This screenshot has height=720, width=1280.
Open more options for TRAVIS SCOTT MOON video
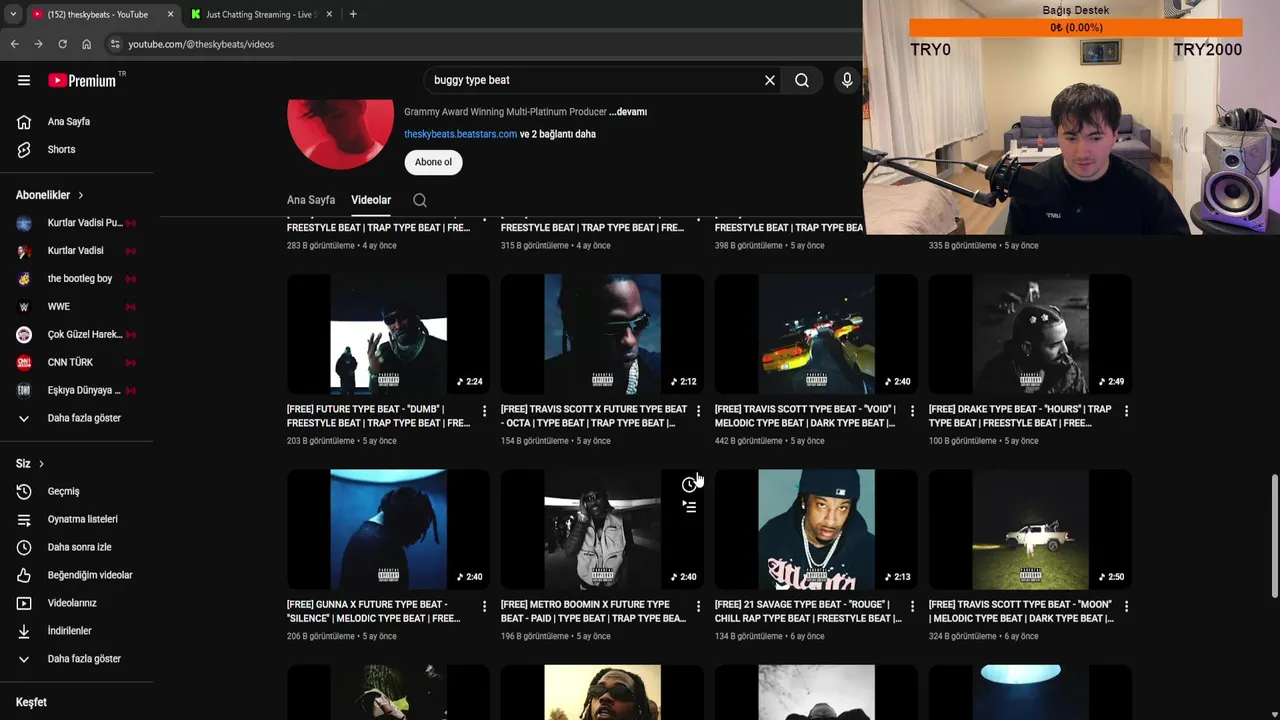1126,606
